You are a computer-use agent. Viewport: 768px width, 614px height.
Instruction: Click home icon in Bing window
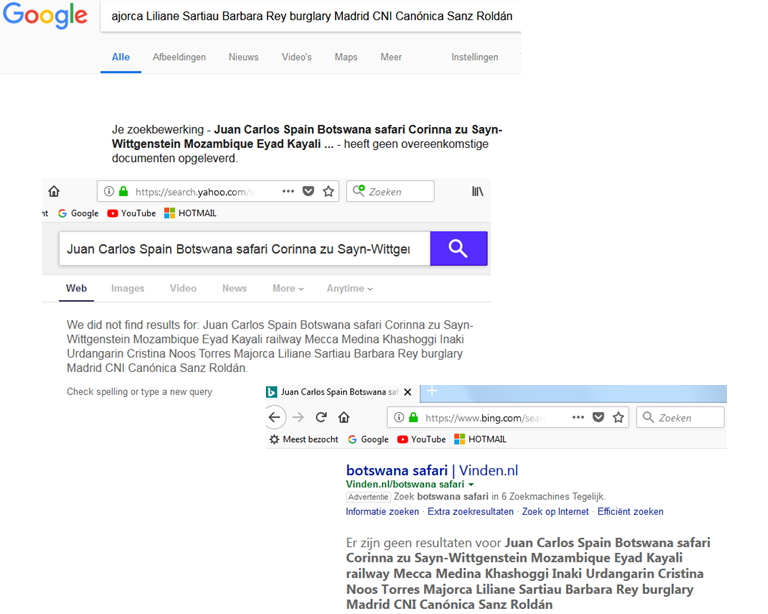click(x=344, y=418)
